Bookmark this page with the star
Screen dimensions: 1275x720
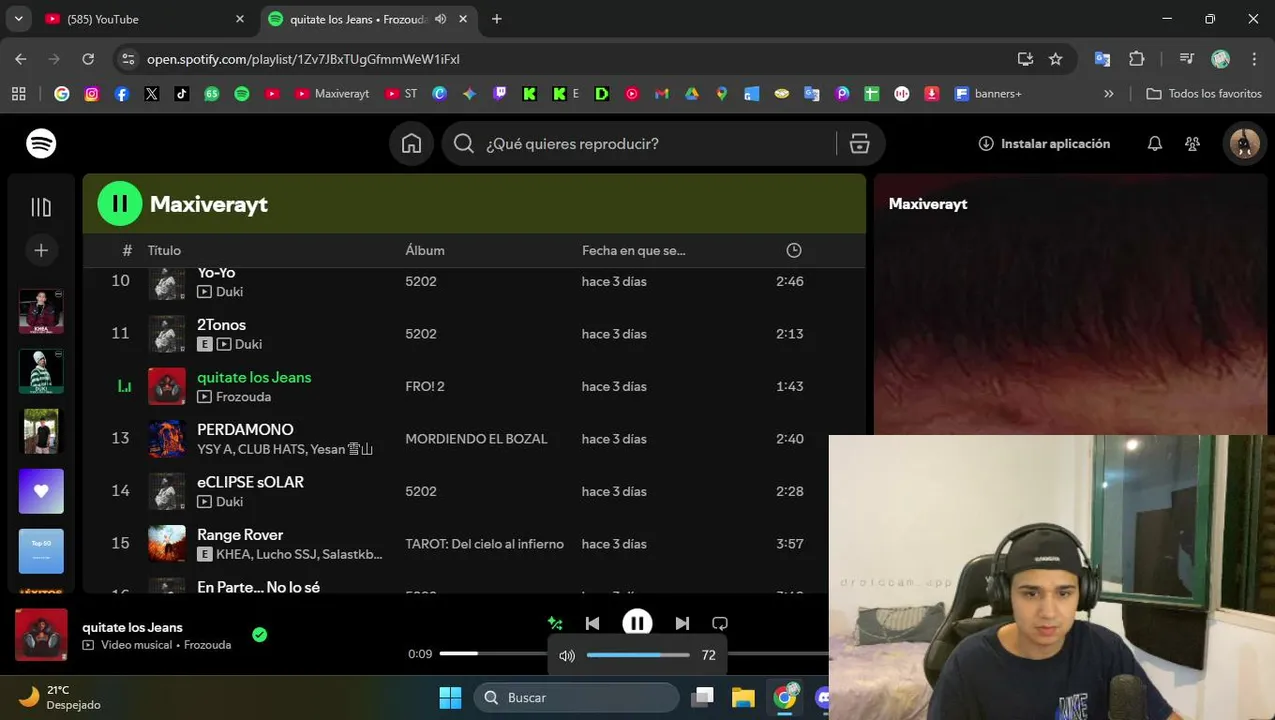click(x=1055, y=59)
